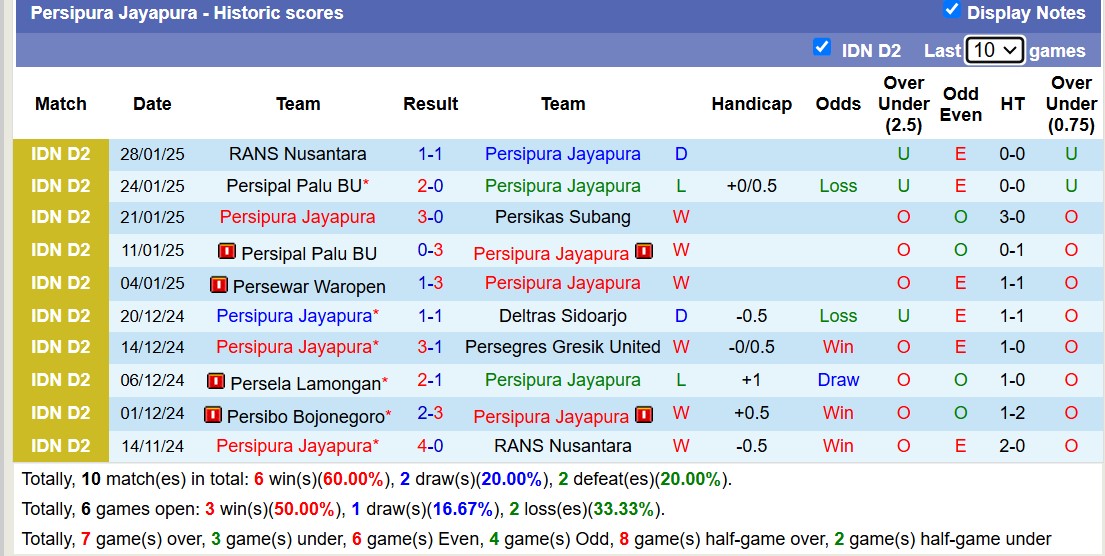This screenshot has height=556, width=1105.
Task: Click the -0/0.5 handicap value
Action: (751, 347)
